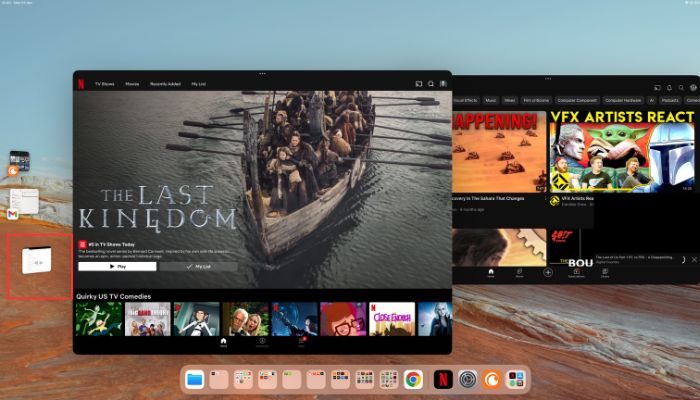This screenshot has width=700, height=400.
Task: Open the My List tab in Netflix header
Action: [x=198, y=84]
